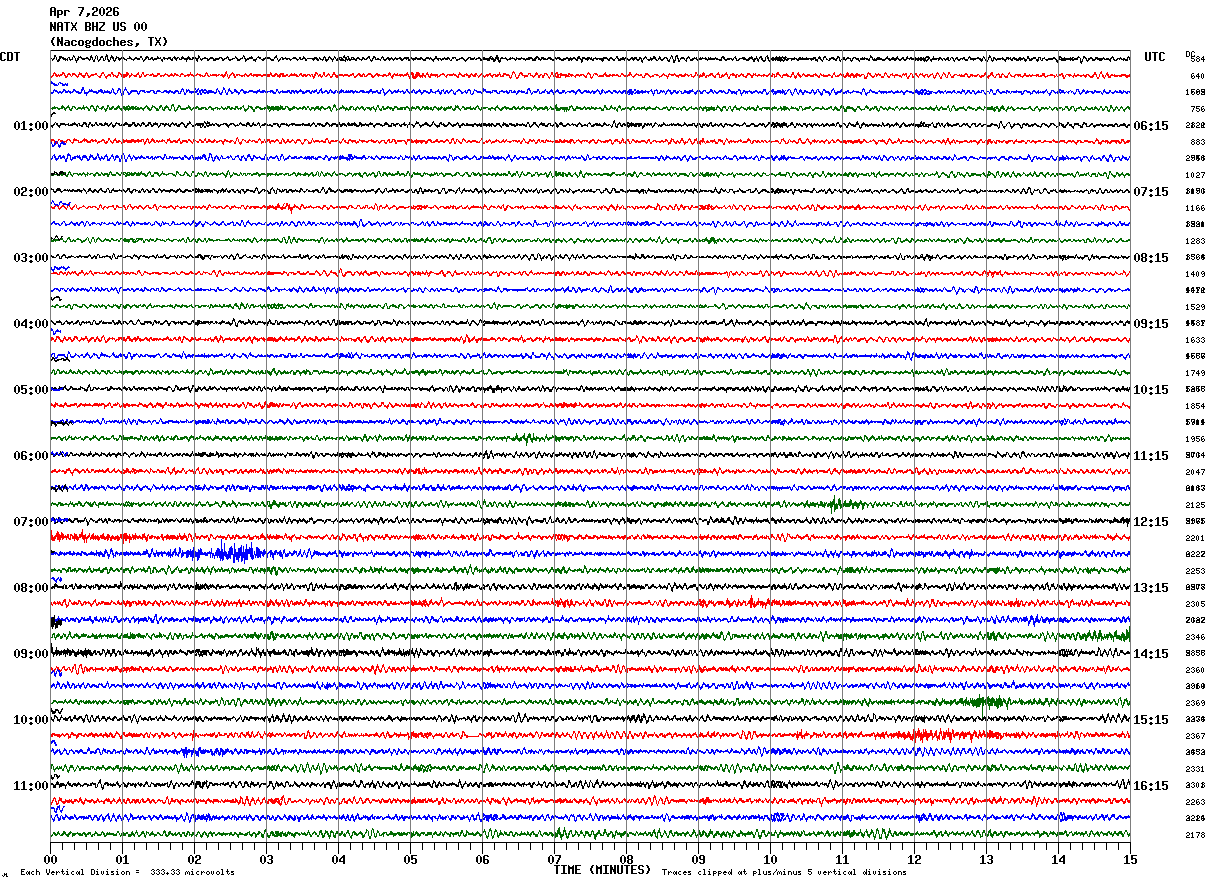
Task: Pick minute tick label 02 on time axis
Action: tap(194, 859)
